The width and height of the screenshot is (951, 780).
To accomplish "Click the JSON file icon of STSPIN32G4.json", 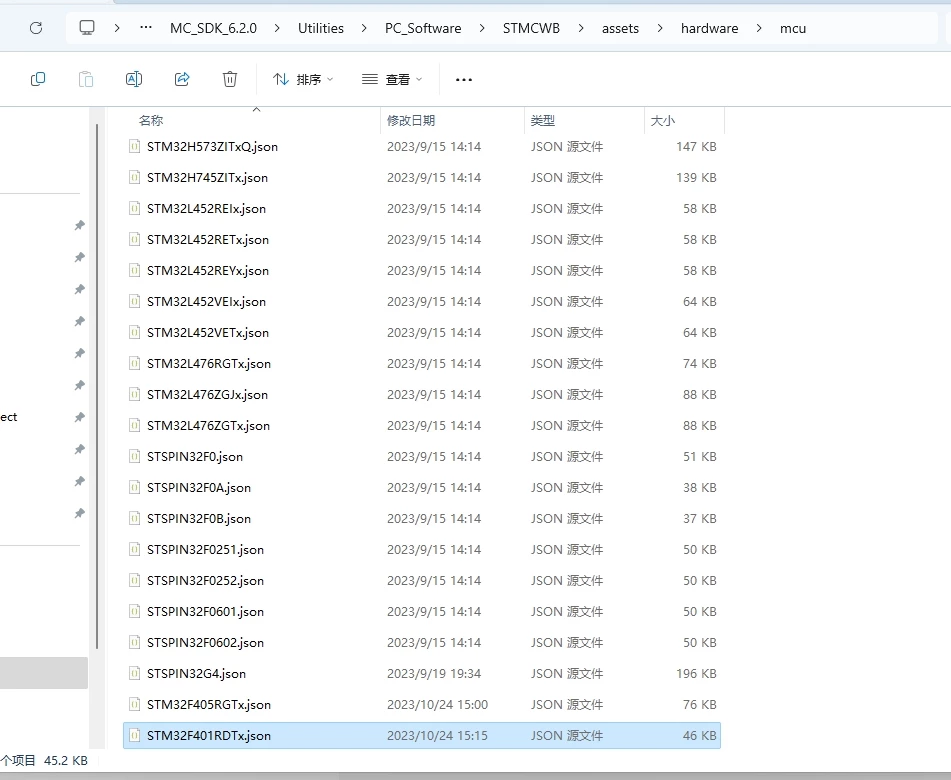I will [135, 673].
